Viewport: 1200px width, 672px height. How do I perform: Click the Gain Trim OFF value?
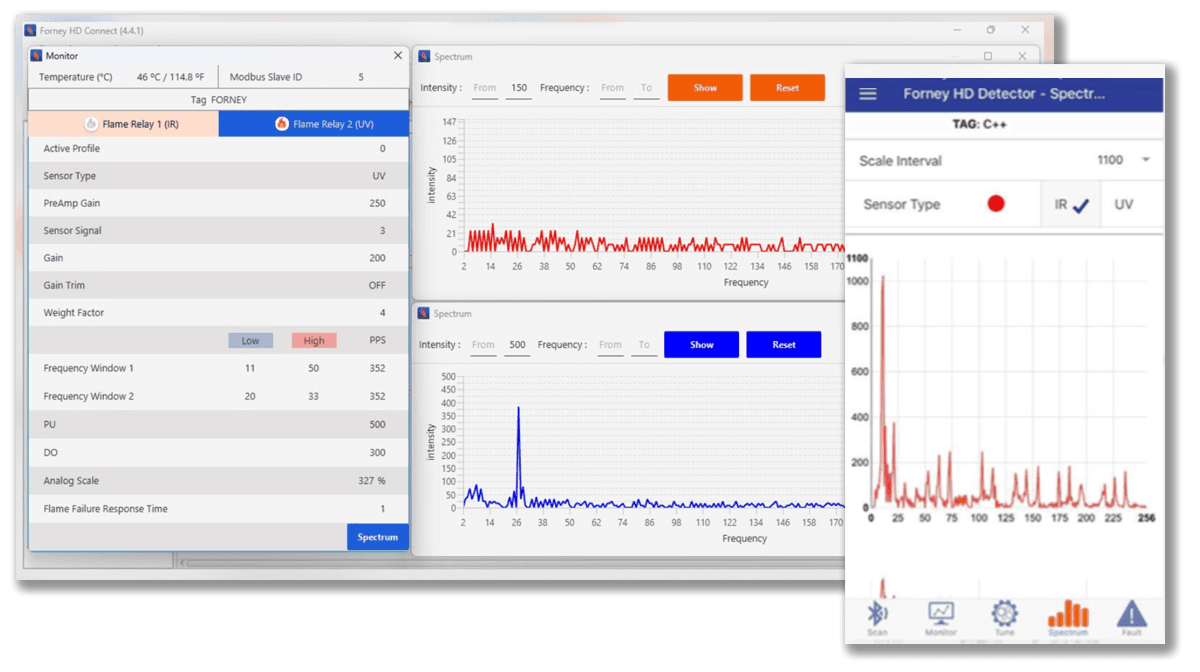coord(377,286)
